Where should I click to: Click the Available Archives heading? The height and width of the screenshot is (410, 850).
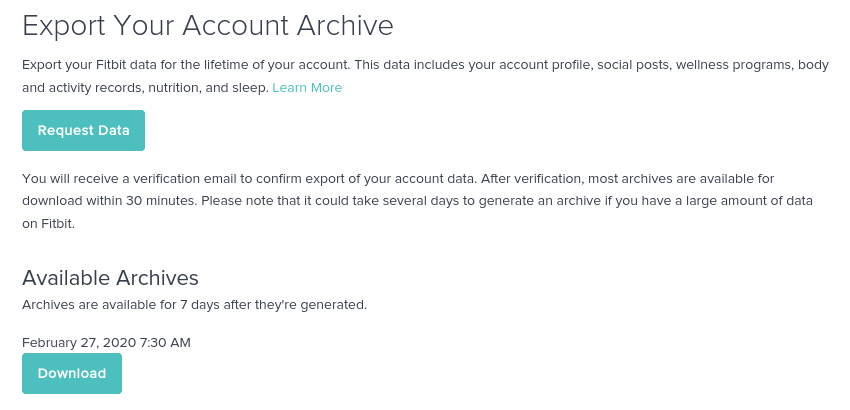click(x=110, y=278)
